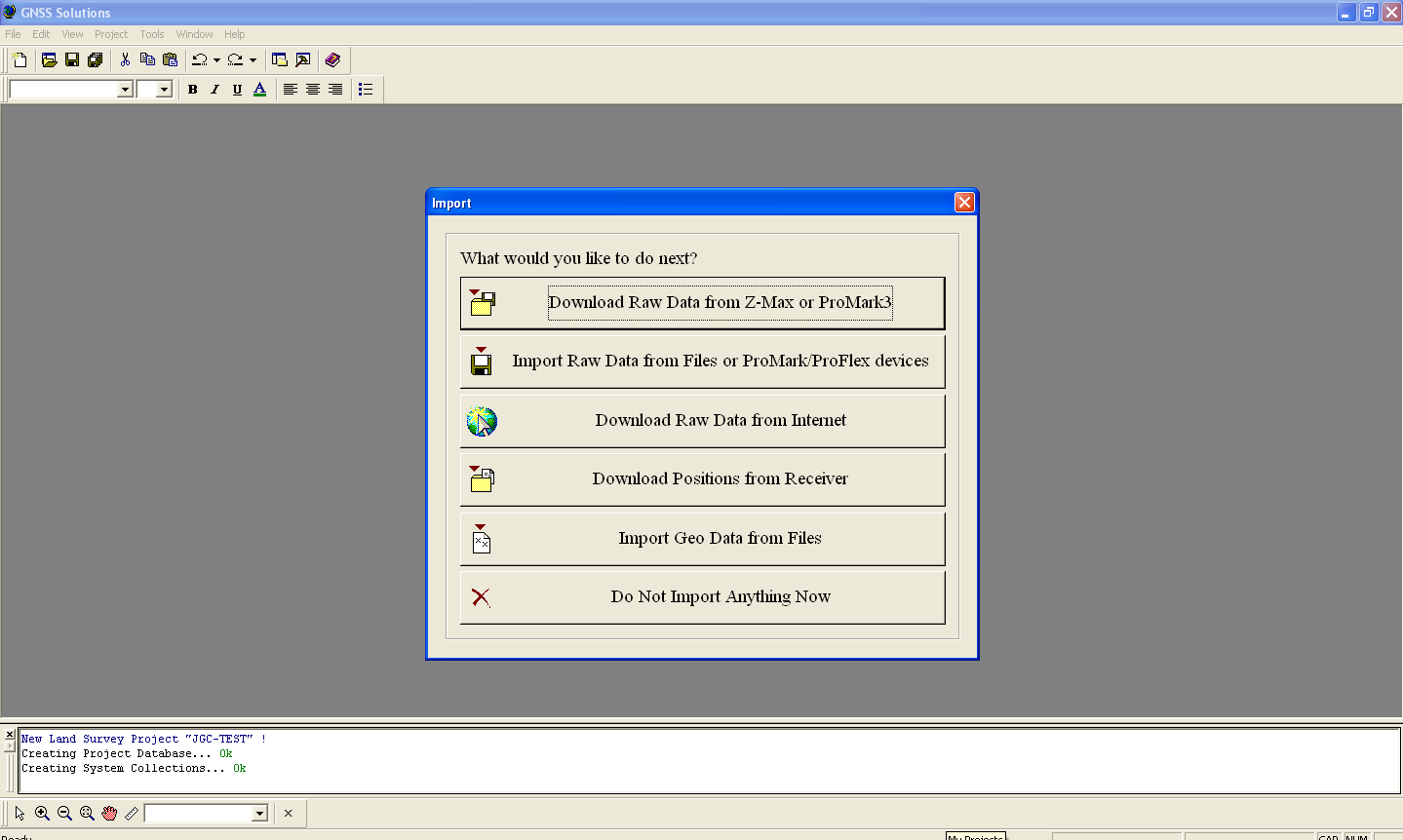
Task: Click the output pane's small arrow button
Action: point(10,746)
